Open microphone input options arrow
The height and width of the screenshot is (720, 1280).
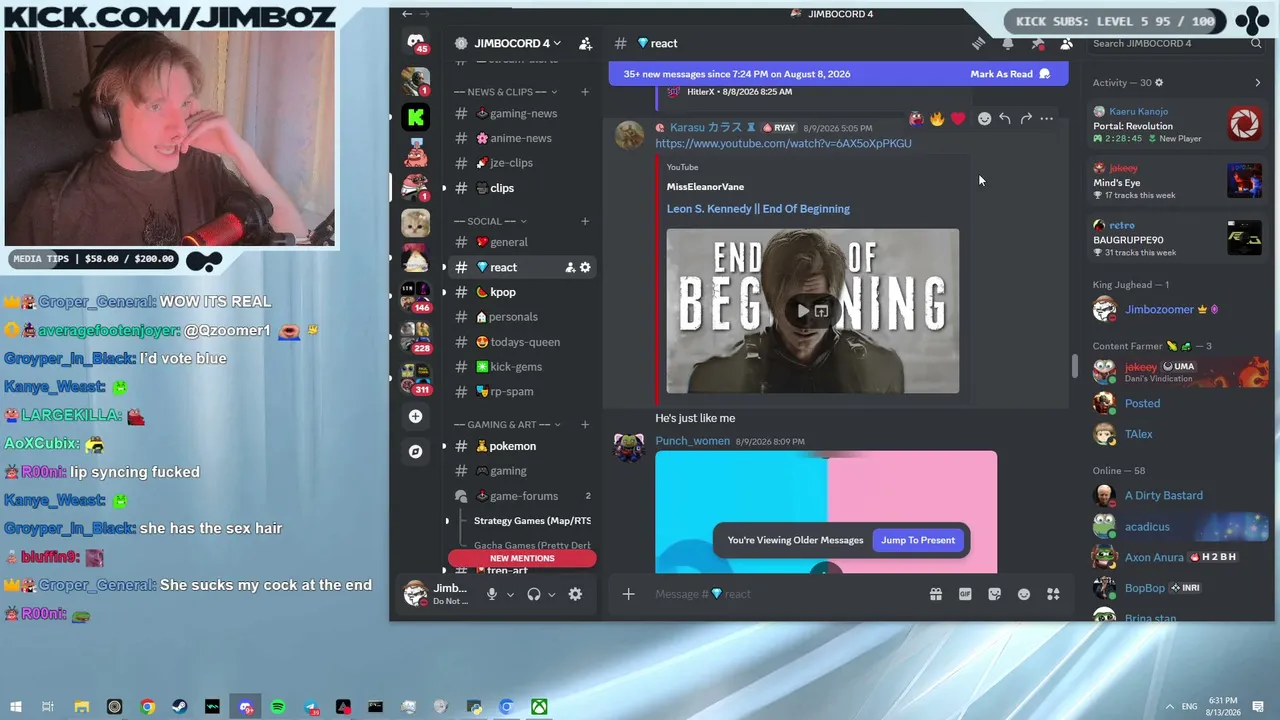point(510,594)
